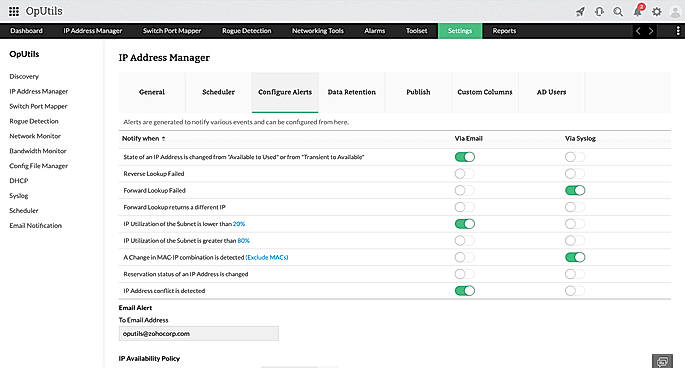The height and width of the screenshot is (368, 685).
Task: Switch to the General tab
Action: 152,92
